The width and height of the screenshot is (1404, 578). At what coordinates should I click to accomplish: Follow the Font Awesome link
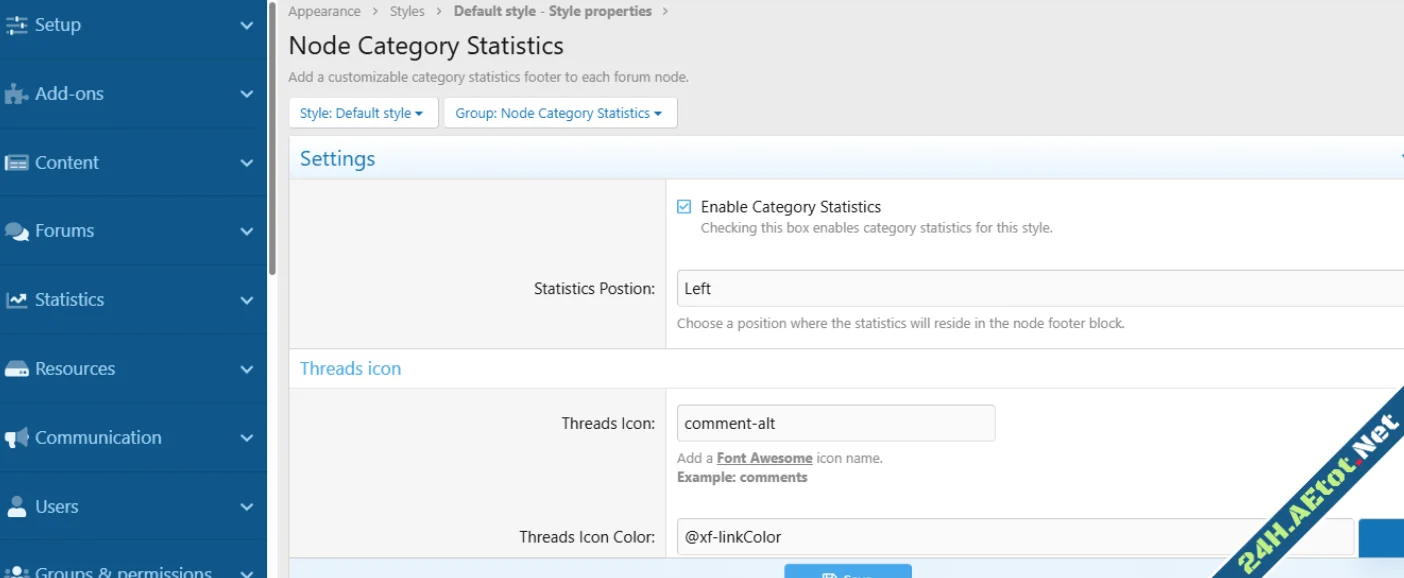click(x=764, y=458)
